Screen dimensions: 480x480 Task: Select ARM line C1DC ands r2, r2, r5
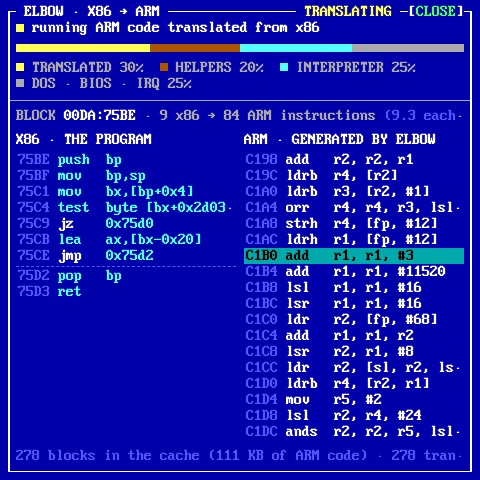point(354,431)
